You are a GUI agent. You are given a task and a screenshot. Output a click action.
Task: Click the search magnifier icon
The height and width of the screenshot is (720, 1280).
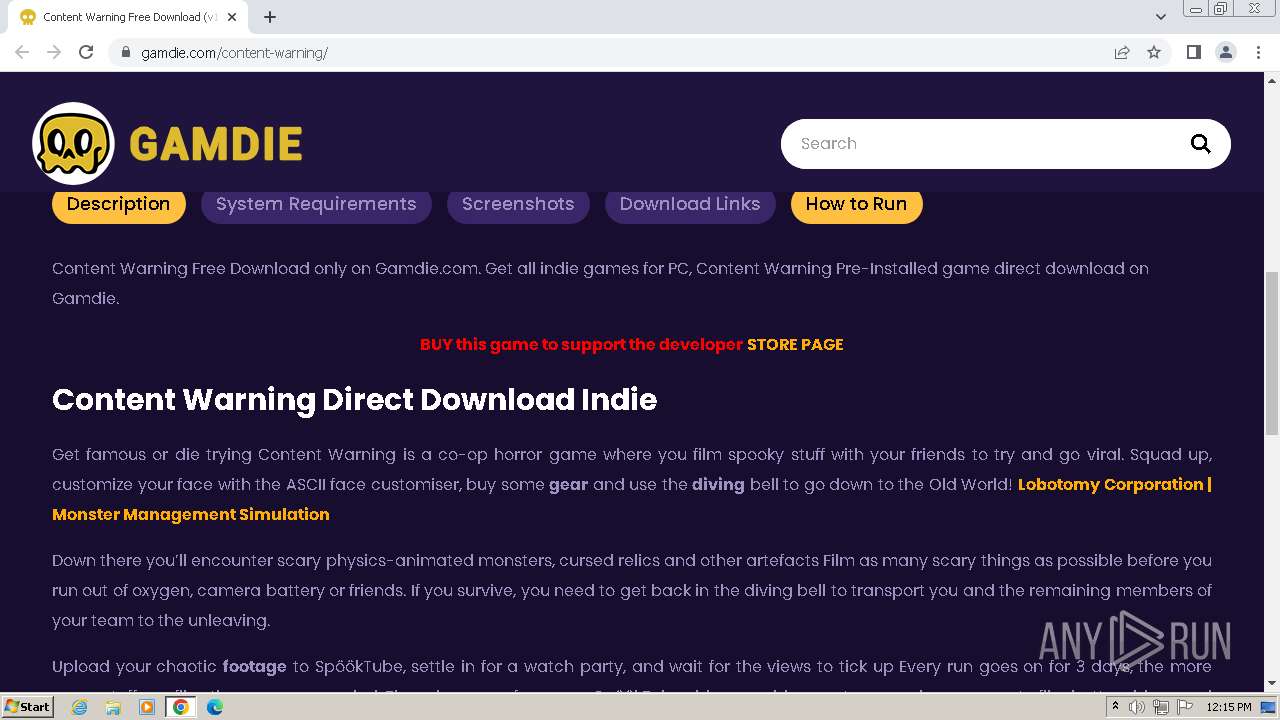pyautogui.click(x=1201, y=144)
